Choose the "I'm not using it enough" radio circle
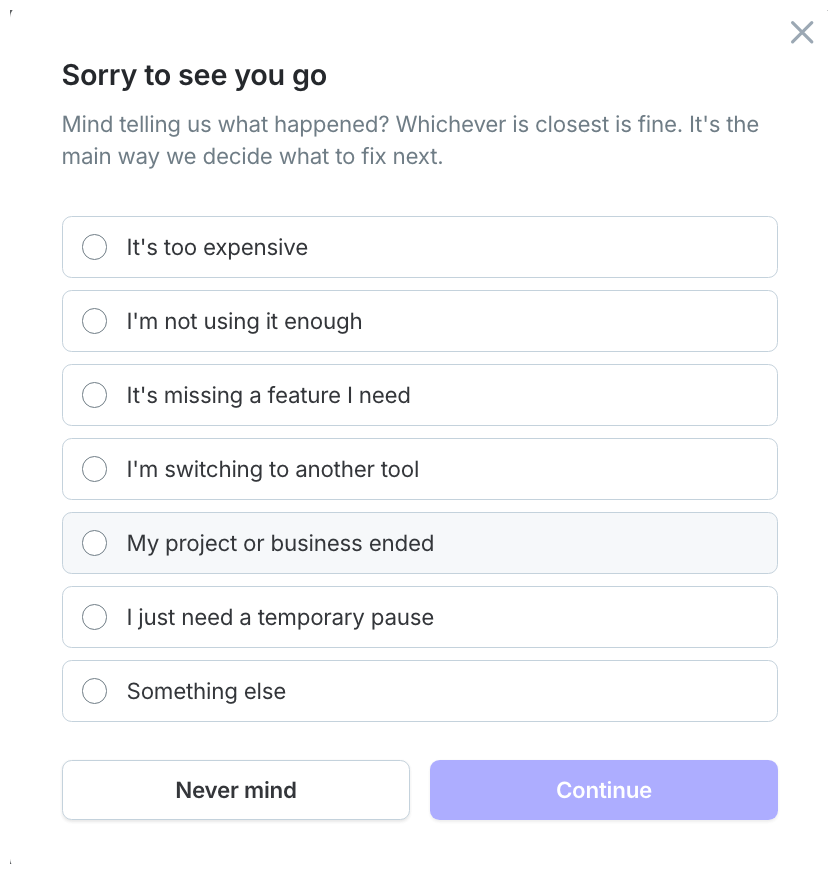838x874 pixels. [x=94, y=321]
